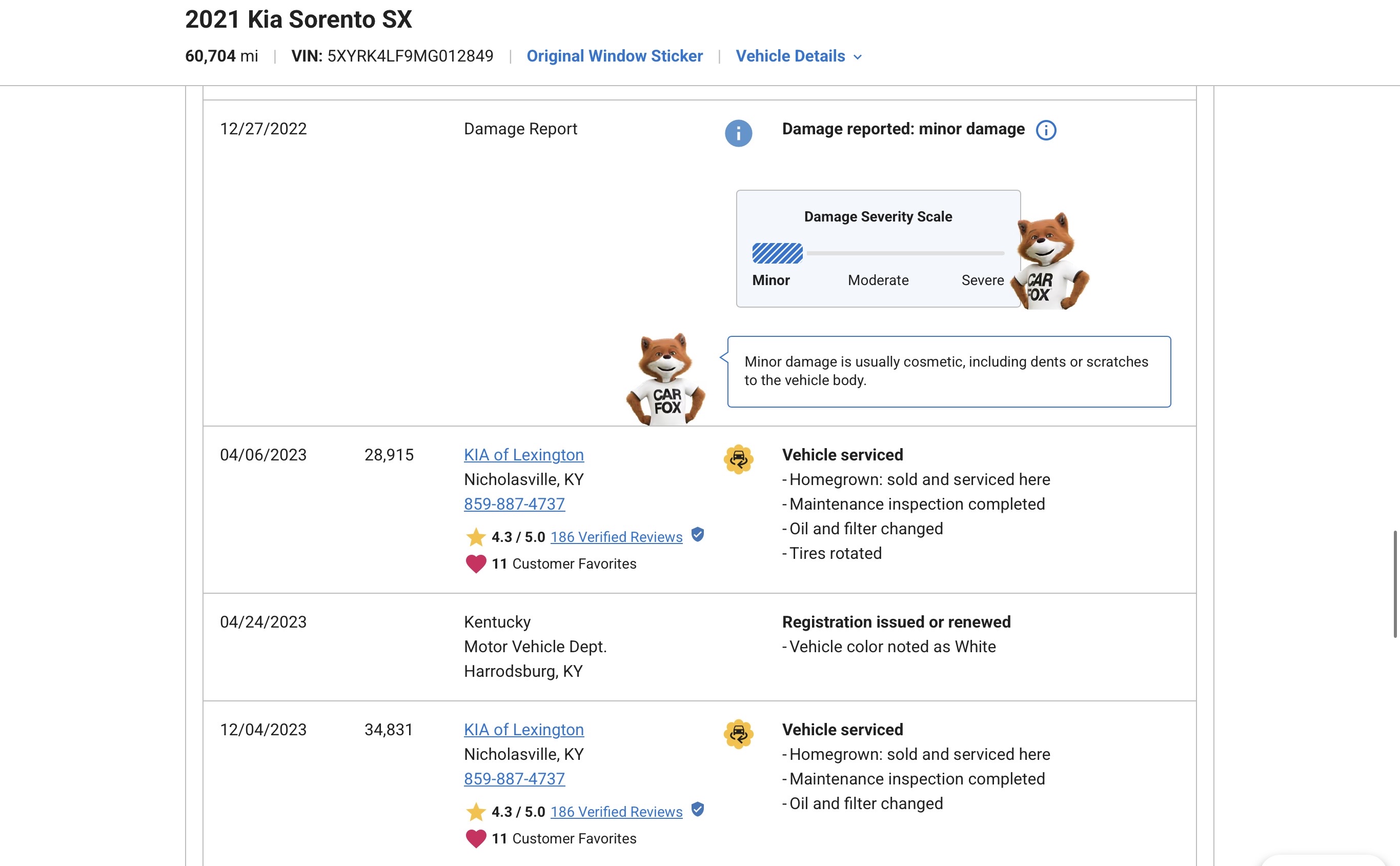This screenshot has height=866, width=1400.
Task: Open KIA of Lexington link for 12/04/2023
Action: [523, 730]
